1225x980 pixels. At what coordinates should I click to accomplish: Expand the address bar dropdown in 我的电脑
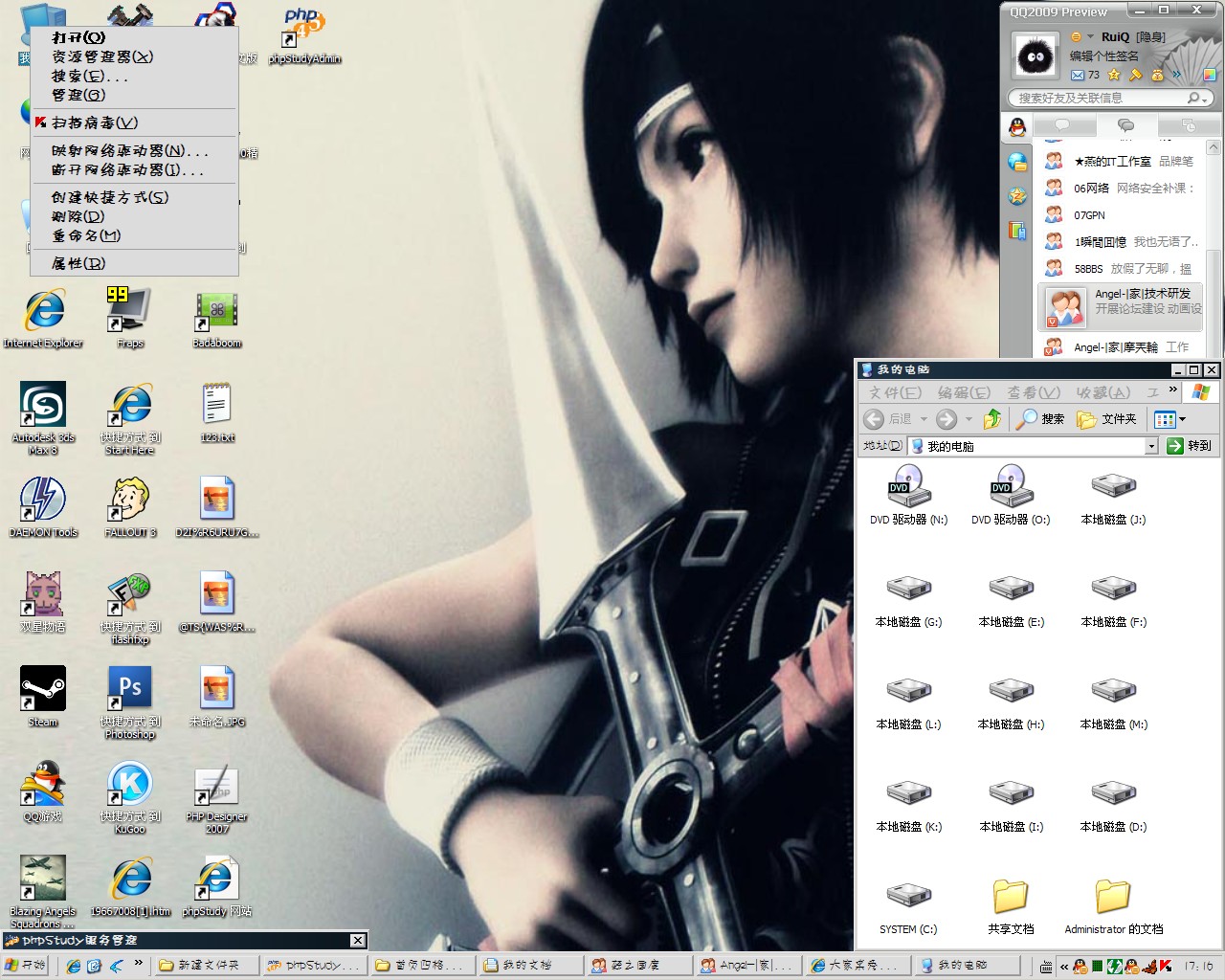[x=1151, y=446]
